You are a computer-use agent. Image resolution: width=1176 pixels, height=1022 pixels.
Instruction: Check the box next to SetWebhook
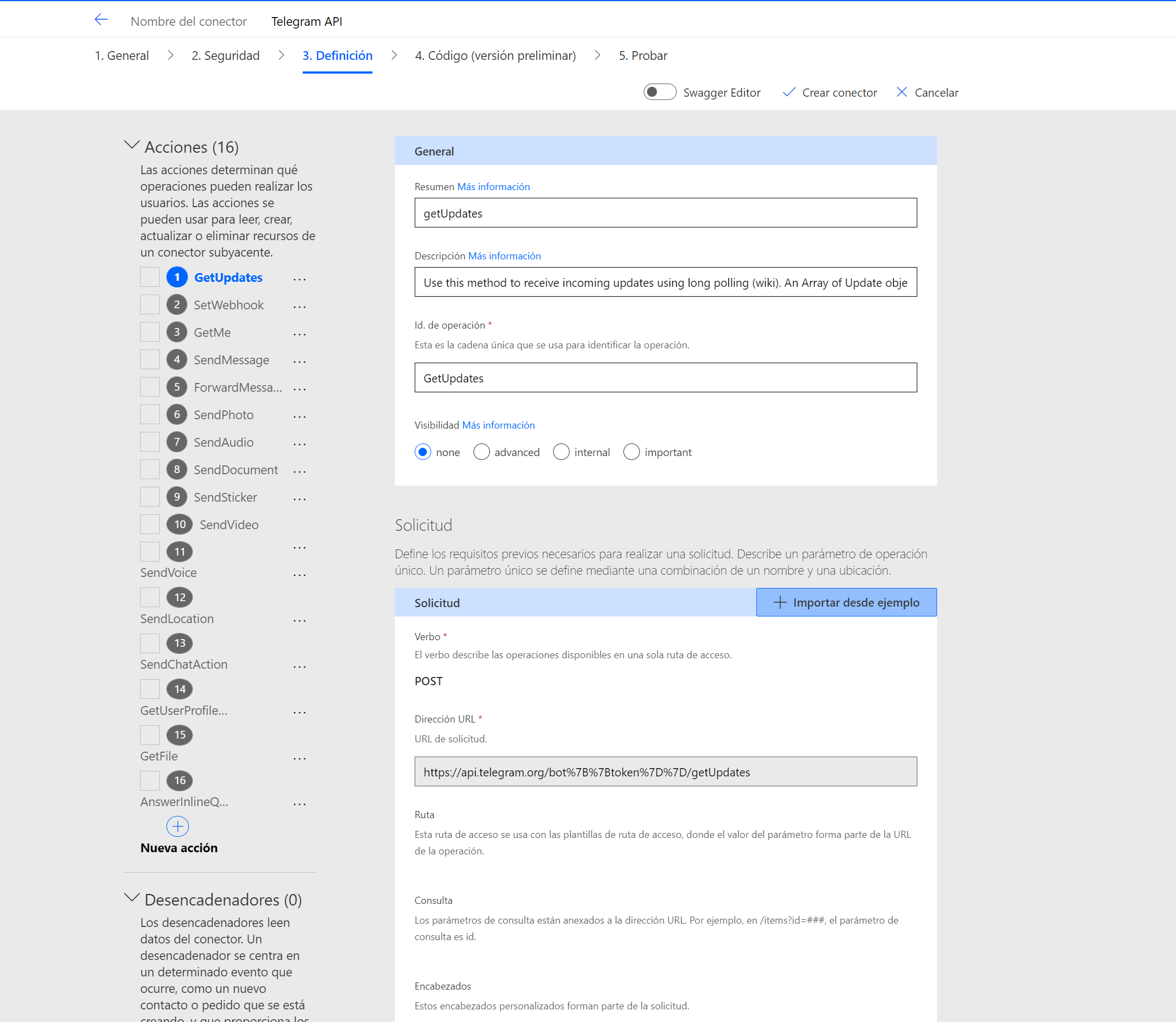[x=150, y=304]
